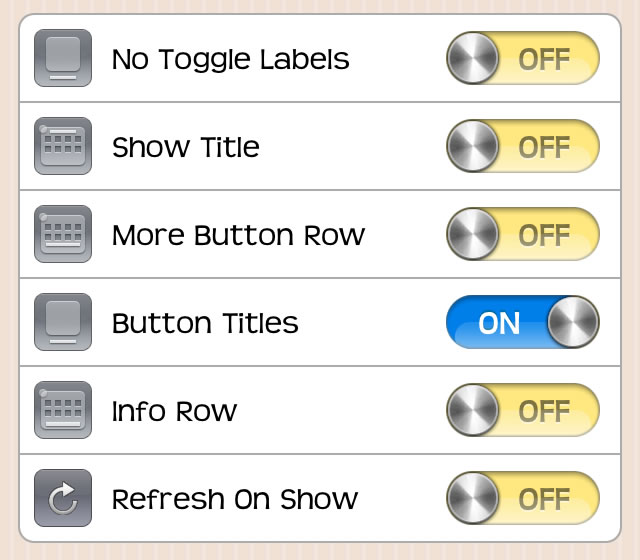
Task: Turn on the Info Row switch
Action: pyautogui.click(x=523, y=410)
